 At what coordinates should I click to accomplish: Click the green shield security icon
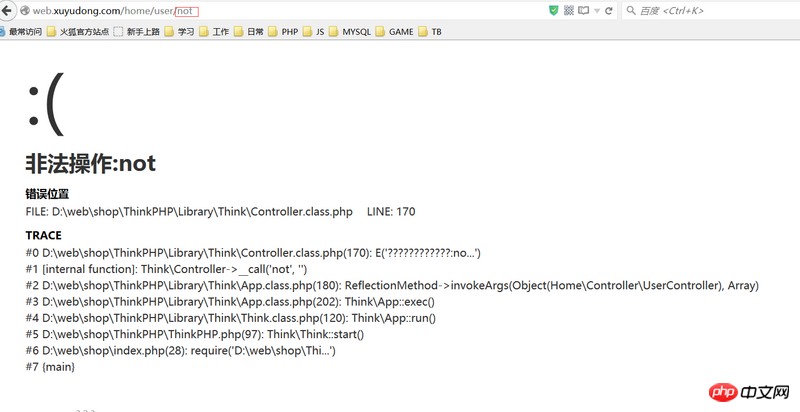point(554,11)
